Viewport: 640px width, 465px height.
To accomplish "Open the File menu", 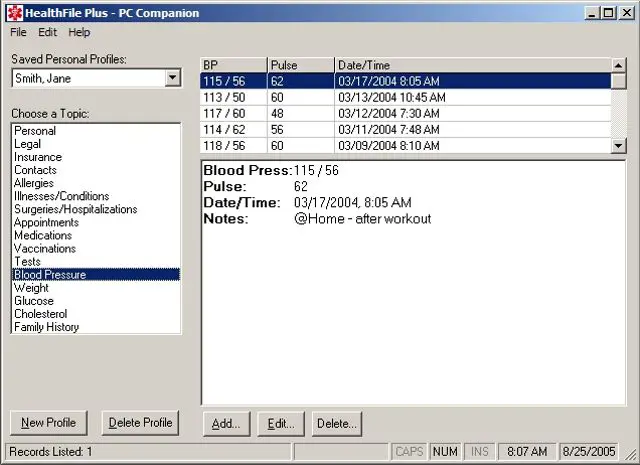I will click(x=18, y=32).
